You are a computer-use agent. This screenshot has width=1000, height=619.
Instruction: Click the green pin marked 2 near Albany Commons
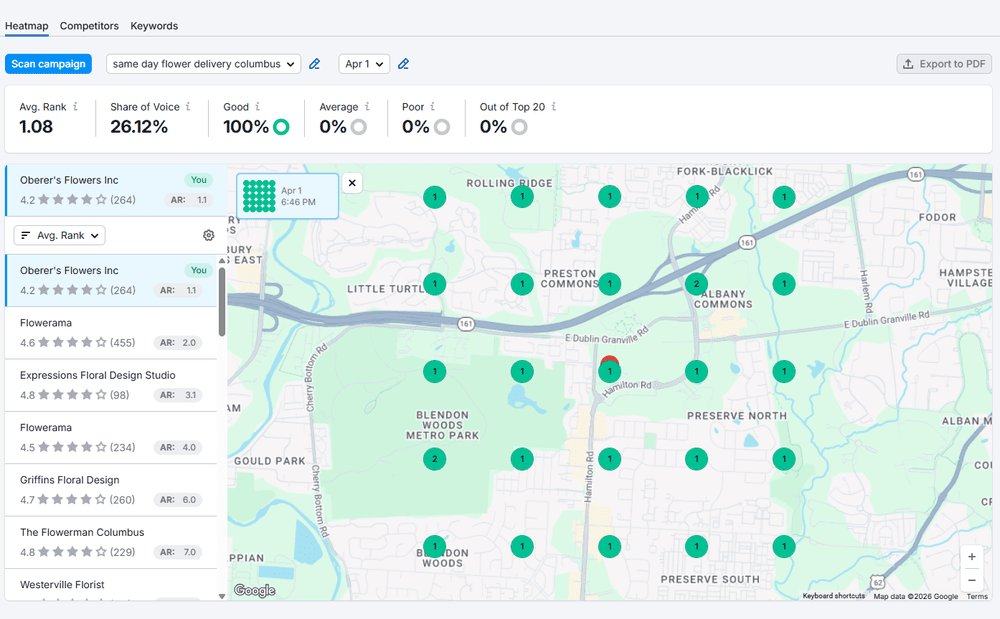tap(697, 284)
